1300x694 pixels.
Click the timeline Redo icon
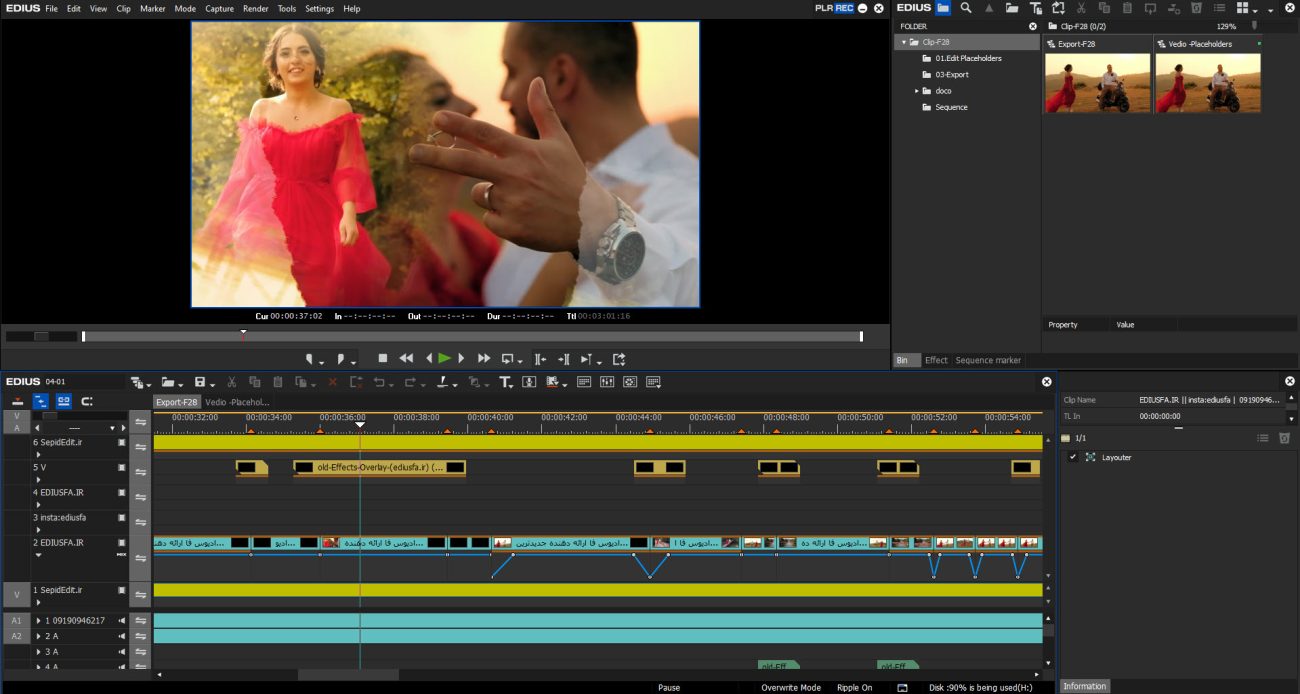(409, 382)
